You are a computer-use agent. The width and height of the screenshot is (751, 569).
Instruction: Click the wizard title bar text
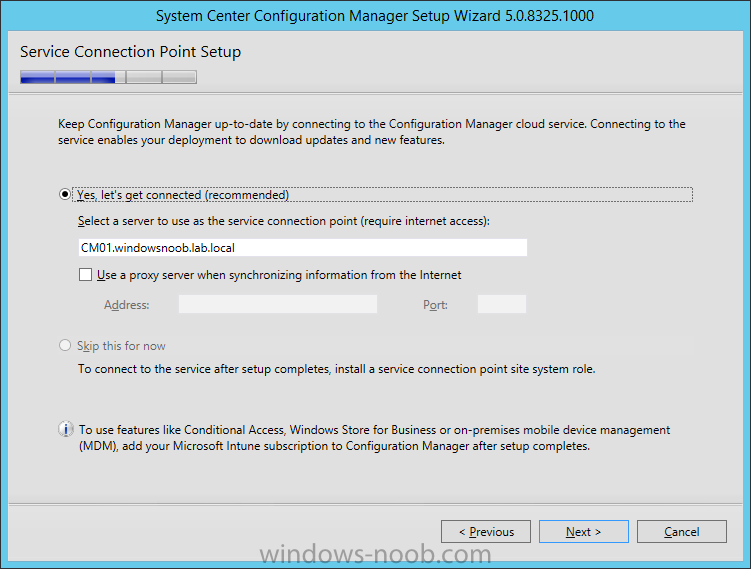click(x=375, y=16)
